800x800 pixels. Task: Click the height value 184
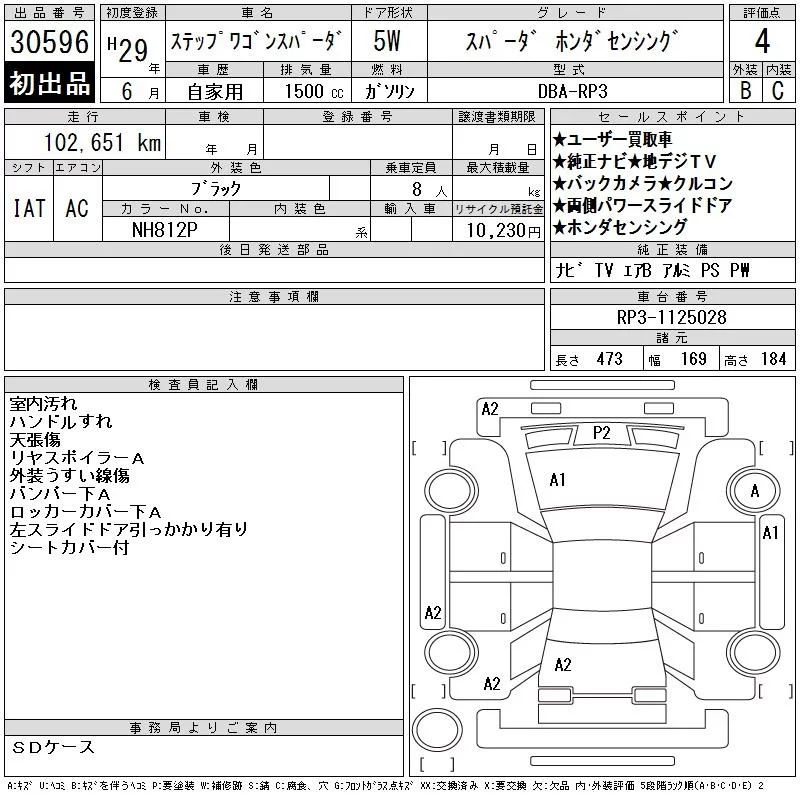[773, 359]
